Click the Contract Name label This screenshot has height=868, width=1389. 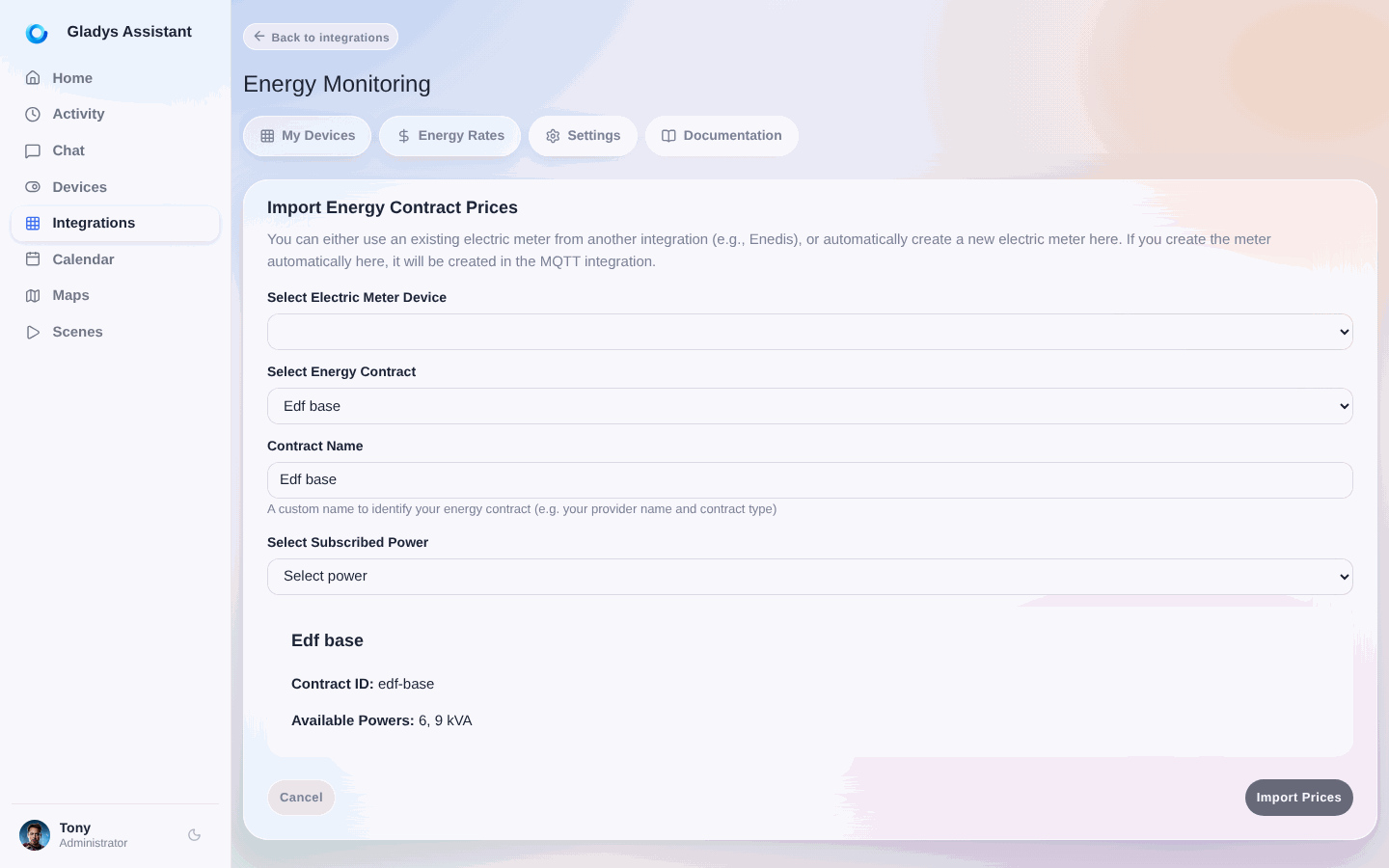coord(315,446)
